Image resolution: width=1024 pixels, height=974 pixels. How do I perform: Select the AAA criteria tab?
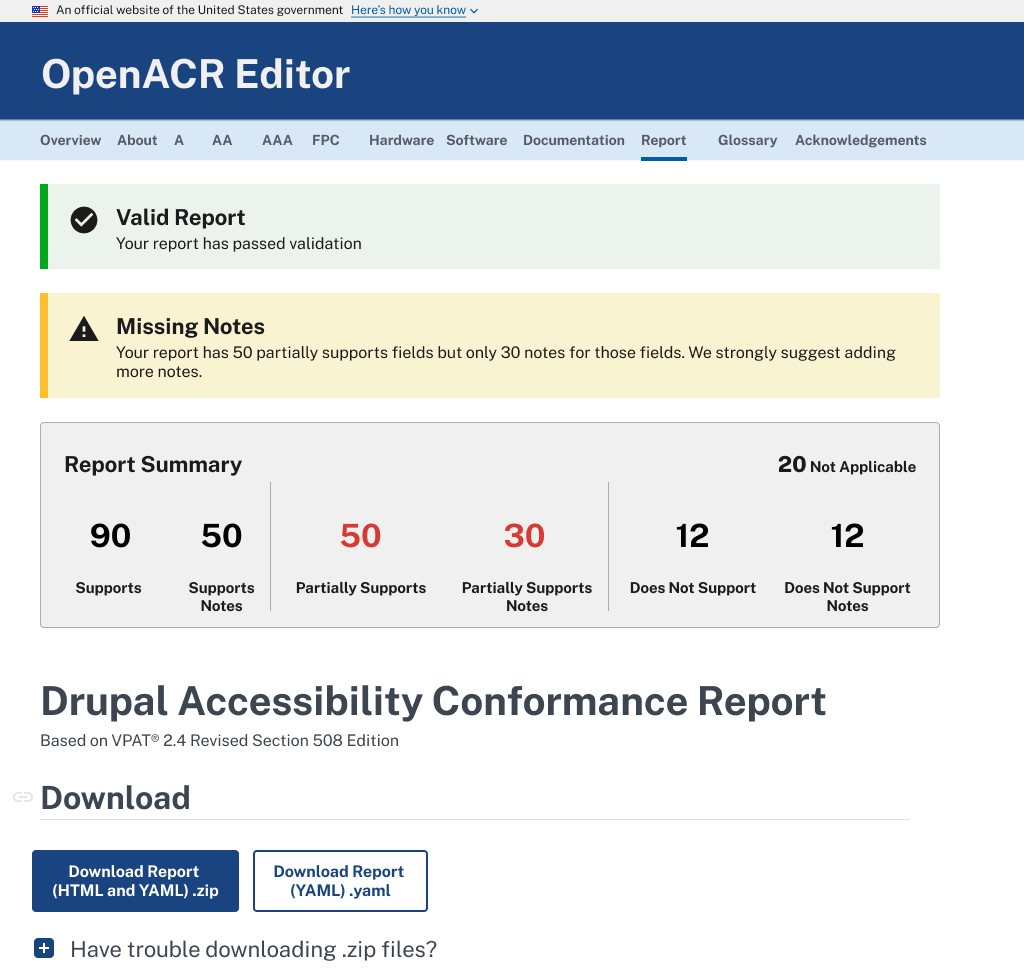[277, 140]
